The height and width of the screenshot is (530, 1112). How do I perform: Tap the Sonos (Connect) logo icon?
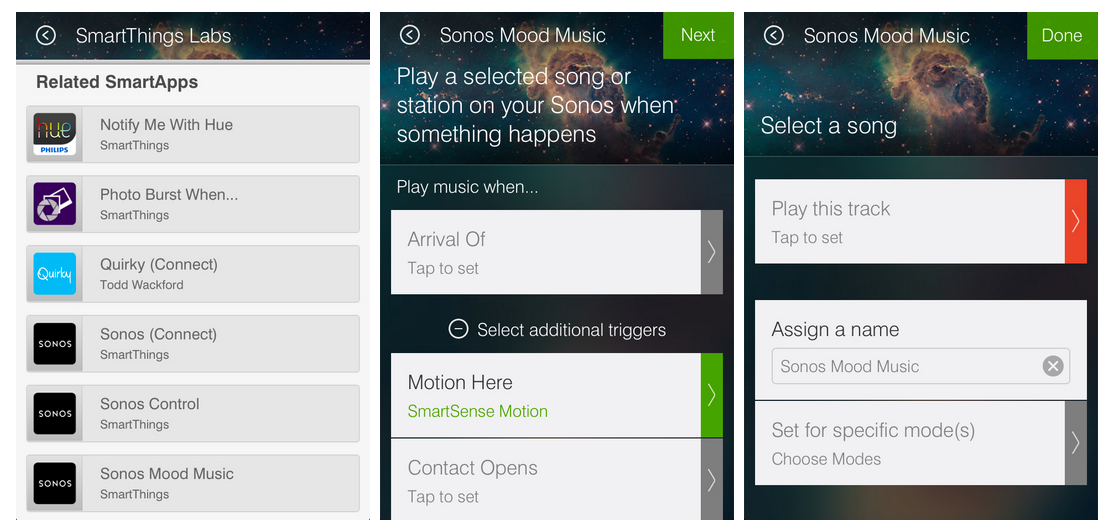coord(55,343)
